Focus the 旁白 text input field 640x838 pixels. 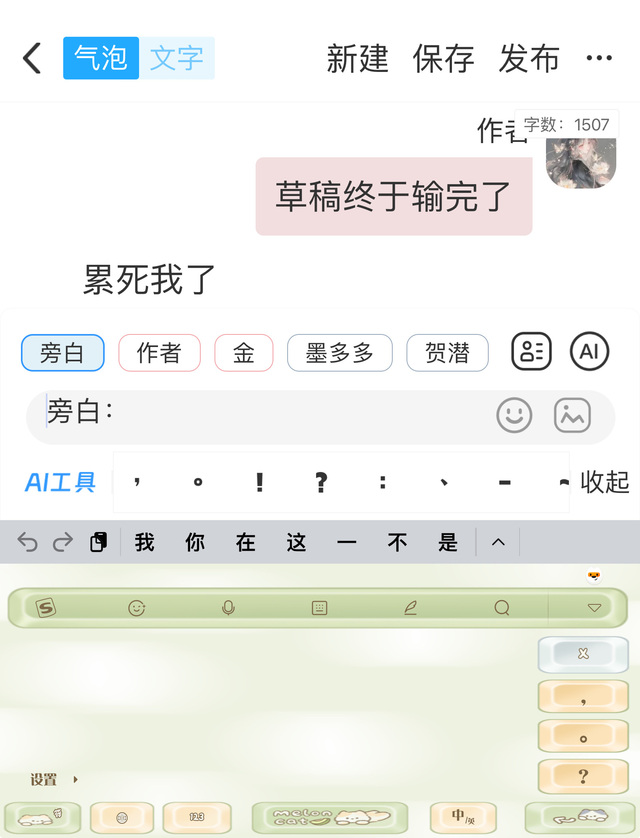tap(321, 416)
